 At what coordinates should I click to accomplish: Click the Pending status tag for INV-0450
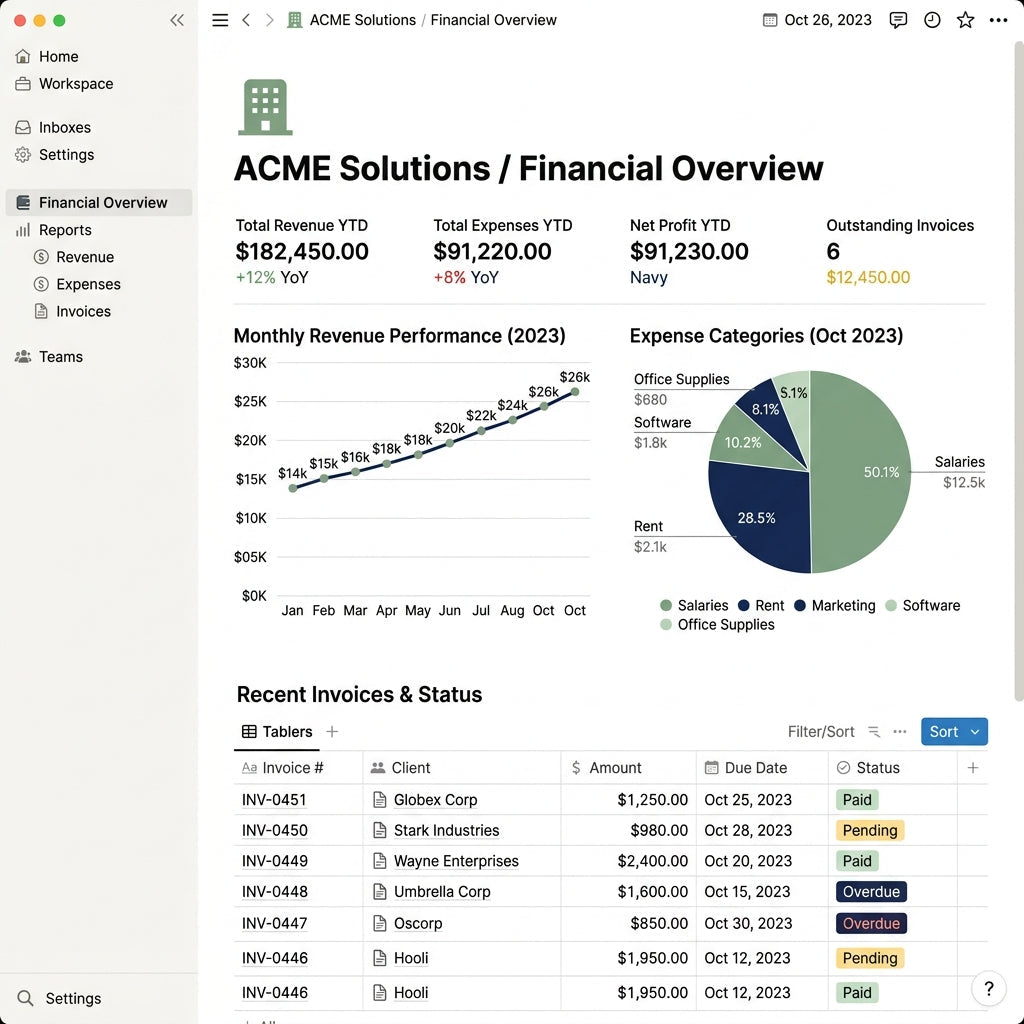[870, 831]
